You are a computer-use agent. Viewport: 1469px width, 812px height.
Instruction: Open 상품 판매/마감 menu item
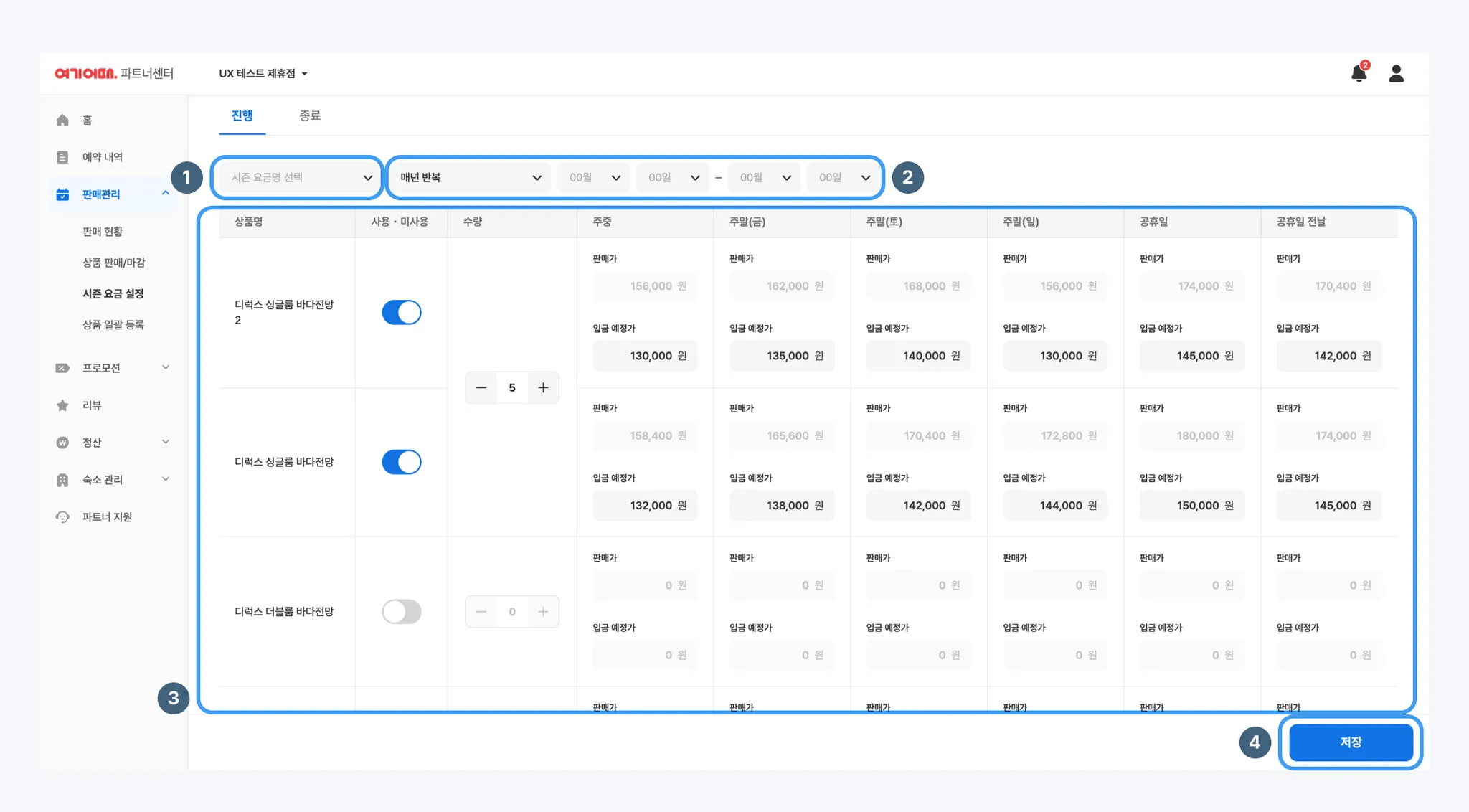[x=114, y=263]
